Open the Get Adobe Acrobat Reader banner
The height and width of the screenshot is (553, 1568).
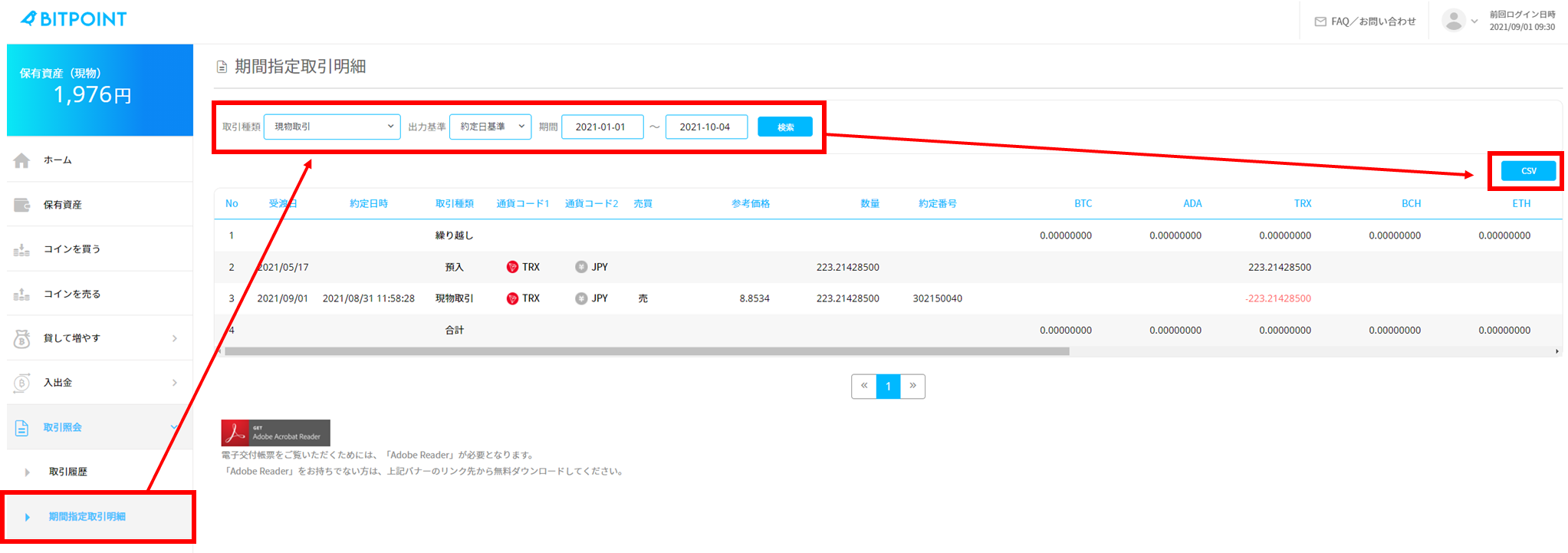(276, 433)
